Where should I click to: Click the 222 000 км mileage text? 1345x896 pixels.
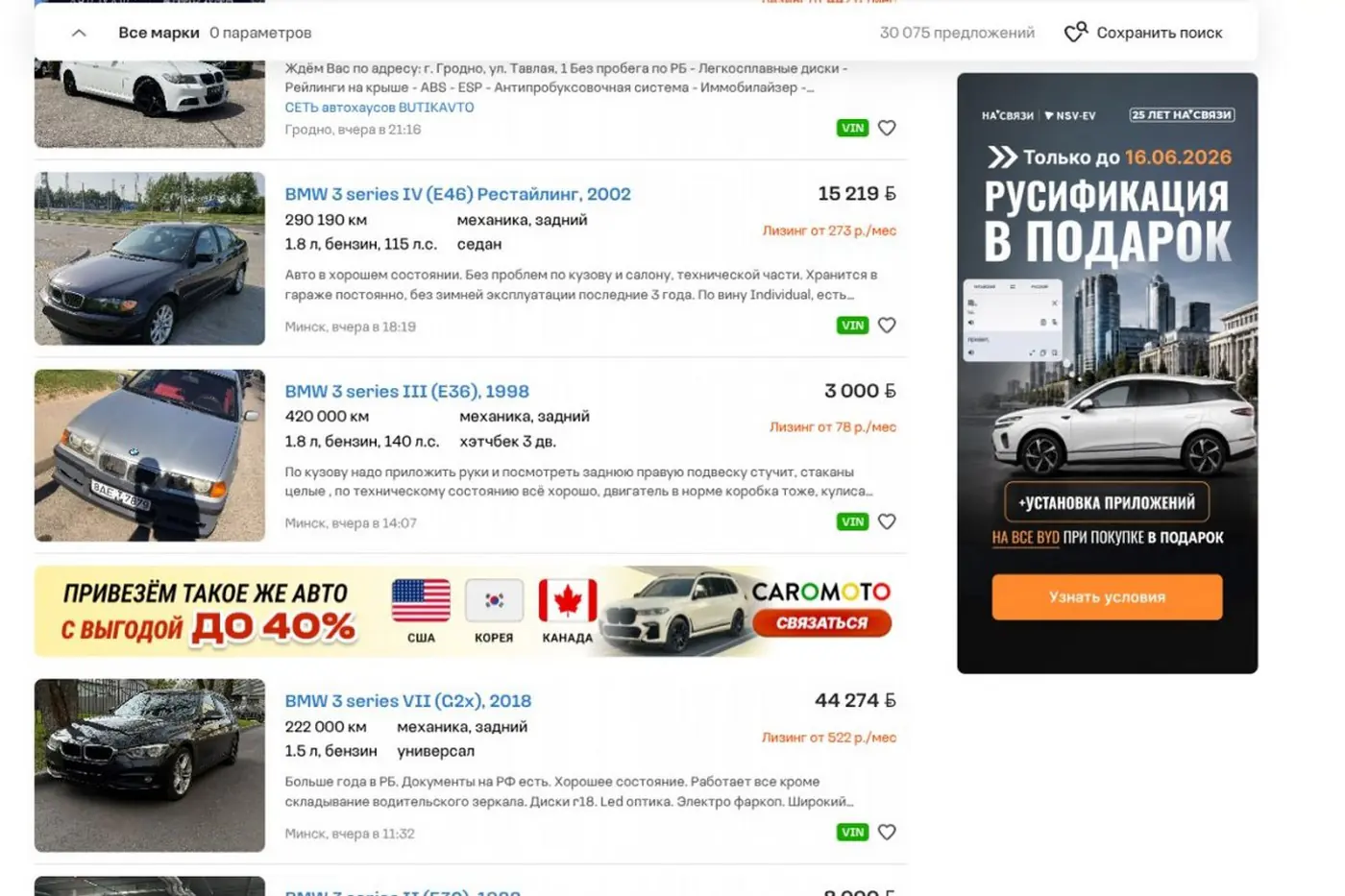pyautogui.click(x=326, y=727)
